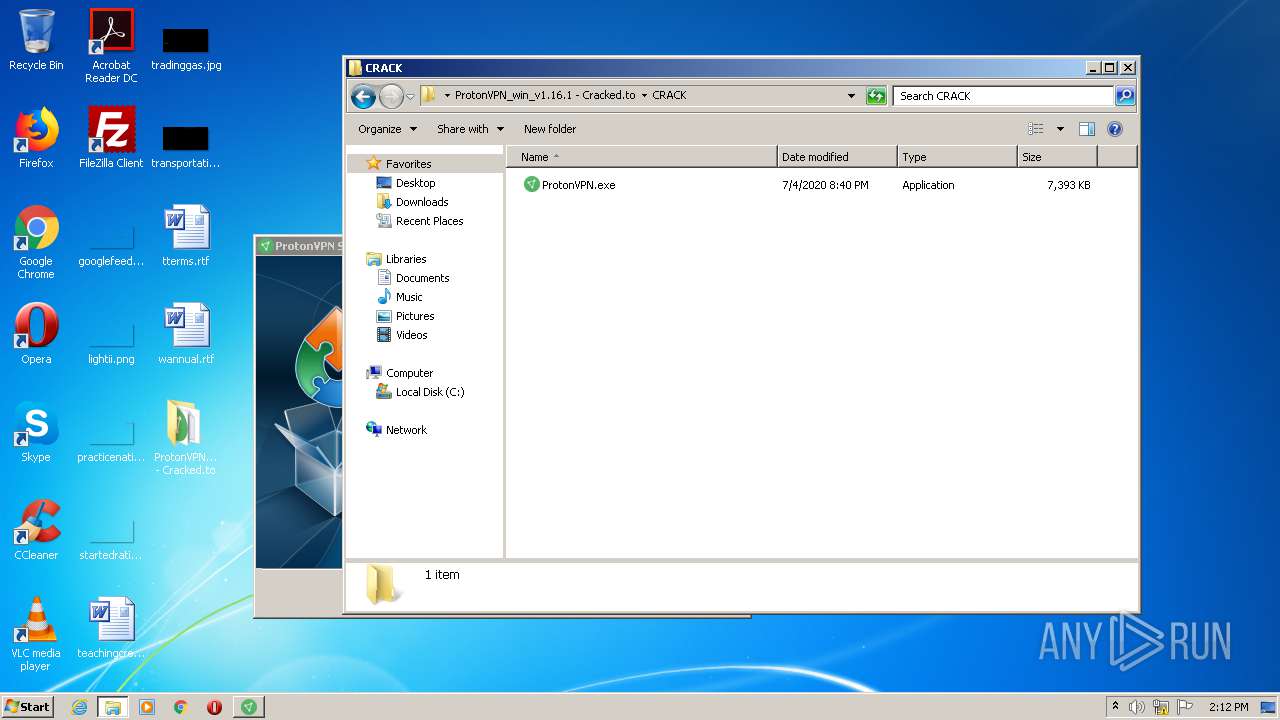Click the New folder button

coord(550,129)
